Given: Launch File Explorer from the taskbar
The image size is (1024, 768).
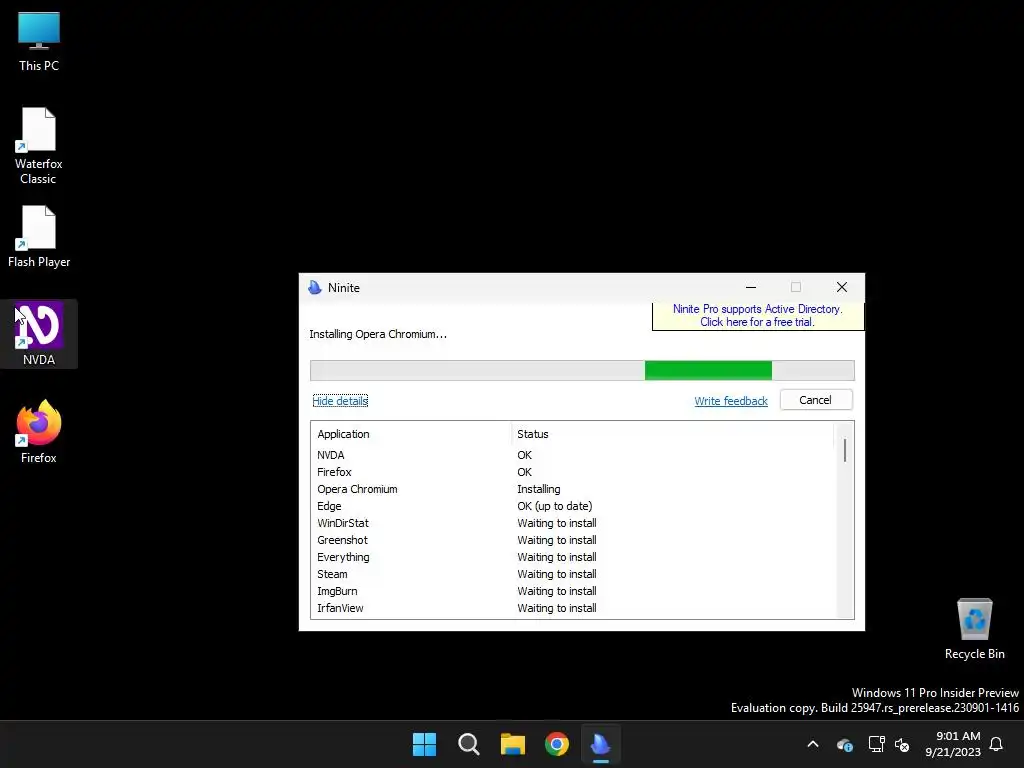Looking at the screenshot, I should coord(513,744).
